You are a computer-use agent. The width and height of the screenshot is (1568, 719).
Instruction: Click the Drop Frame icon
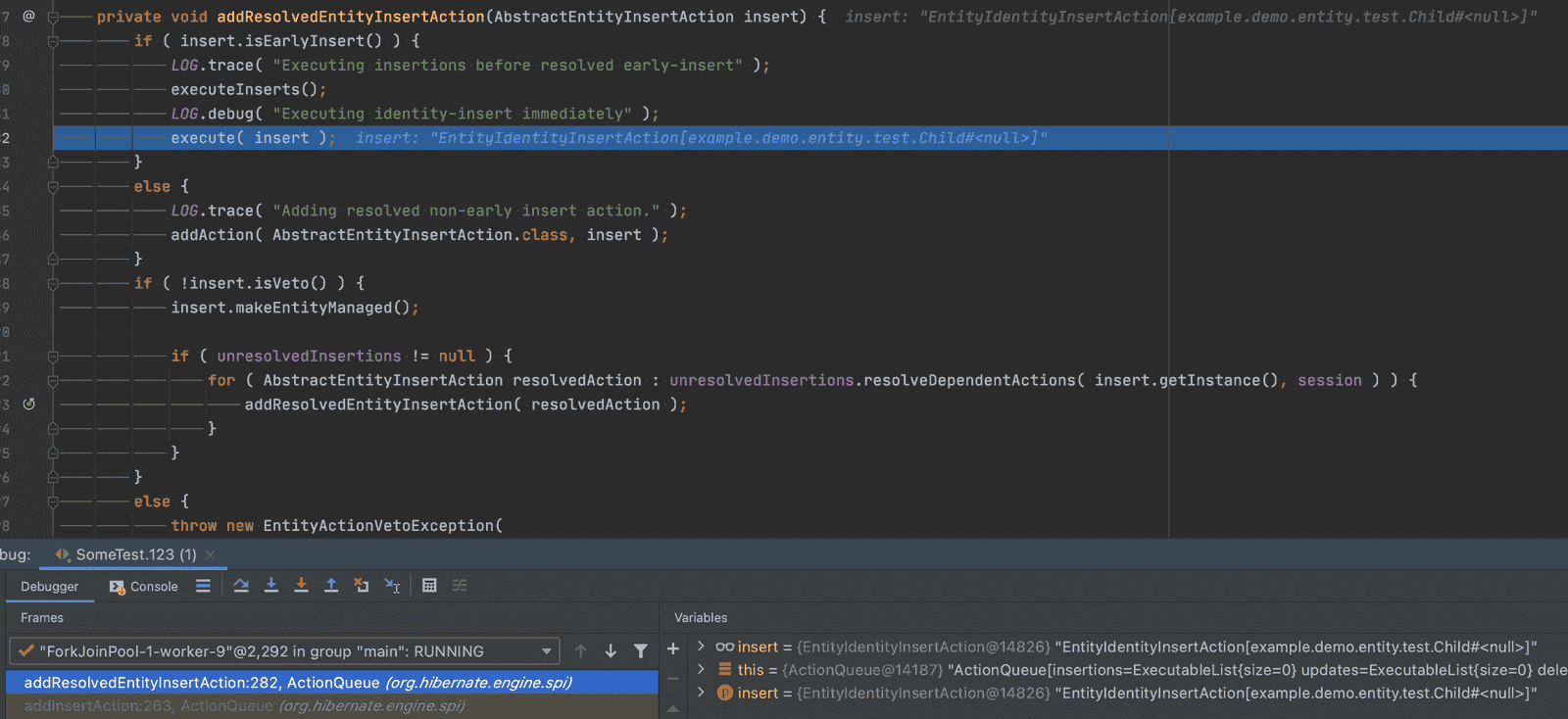point(362,586)
